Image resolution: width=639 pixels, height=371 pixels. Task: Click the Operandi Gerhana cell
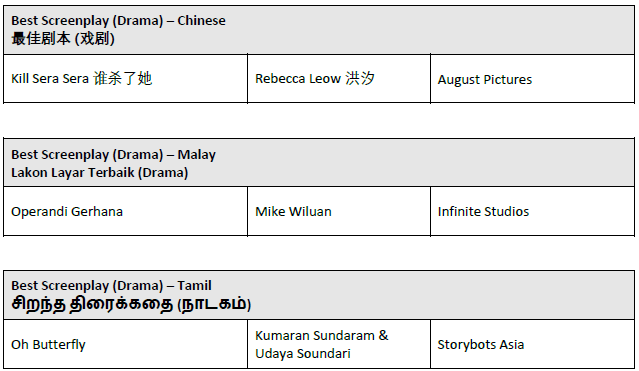[x=125, y=211]
